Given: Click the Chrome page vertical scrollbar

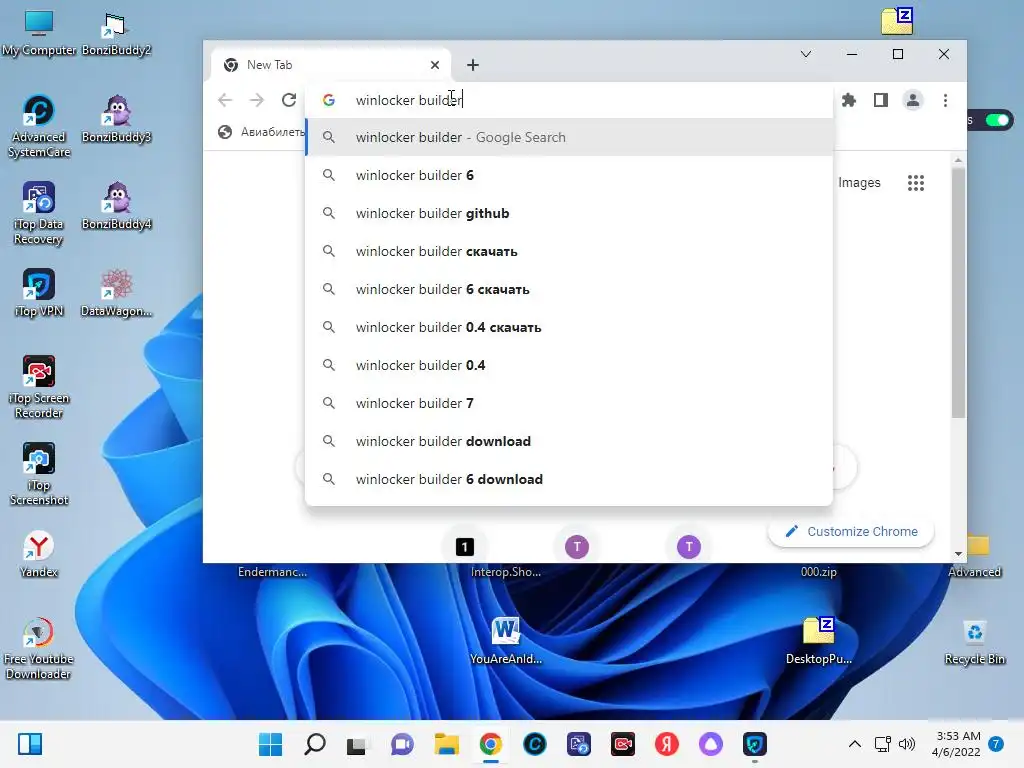Looking at the screenshot, I should (x=958, y=293).
